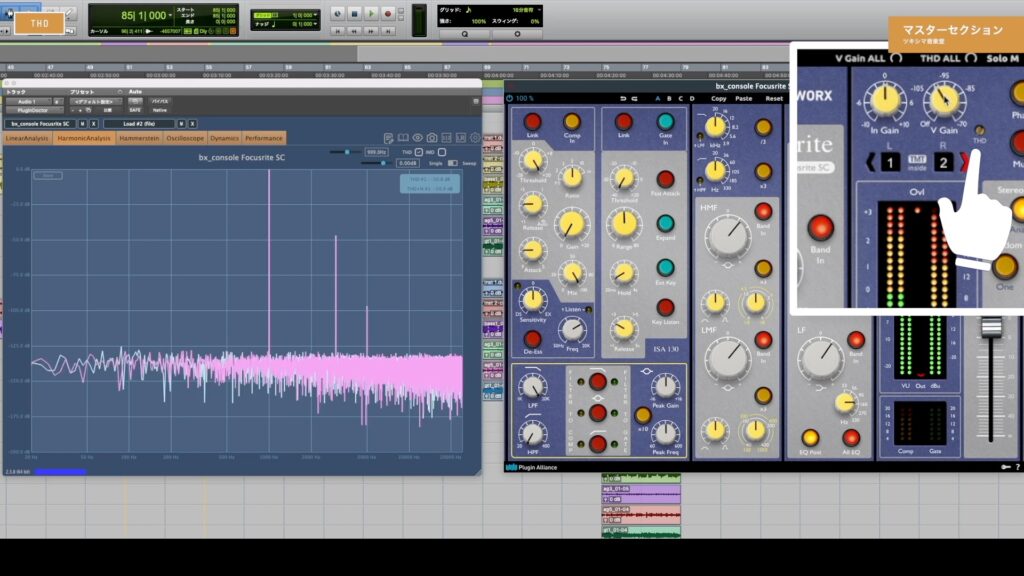Viewport: 1024px width, 576px height.
Task: Click the 999.0Hz frequency input field
Action: pos(375,152)
